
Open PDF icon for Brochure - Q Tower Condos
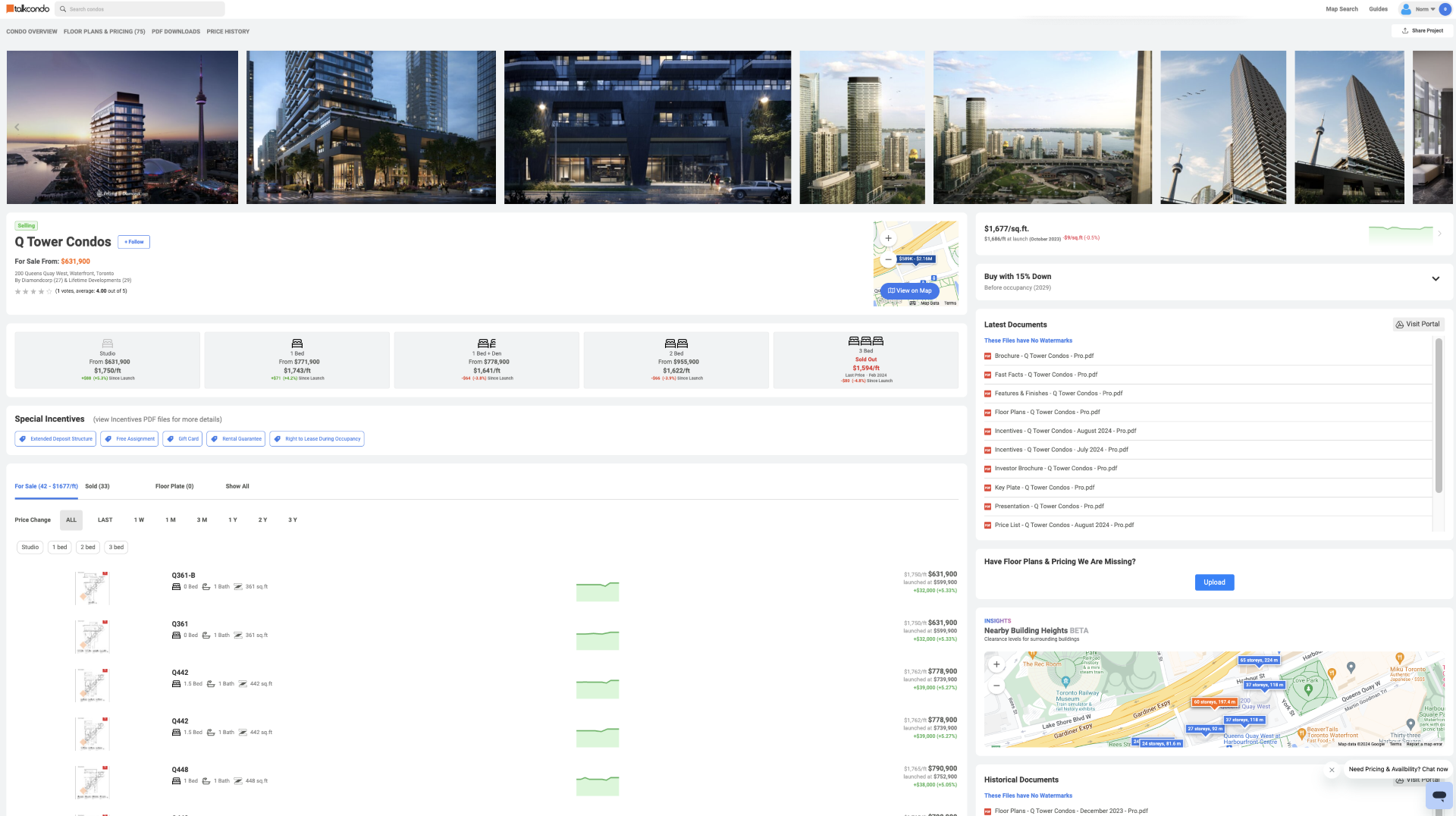988,356
